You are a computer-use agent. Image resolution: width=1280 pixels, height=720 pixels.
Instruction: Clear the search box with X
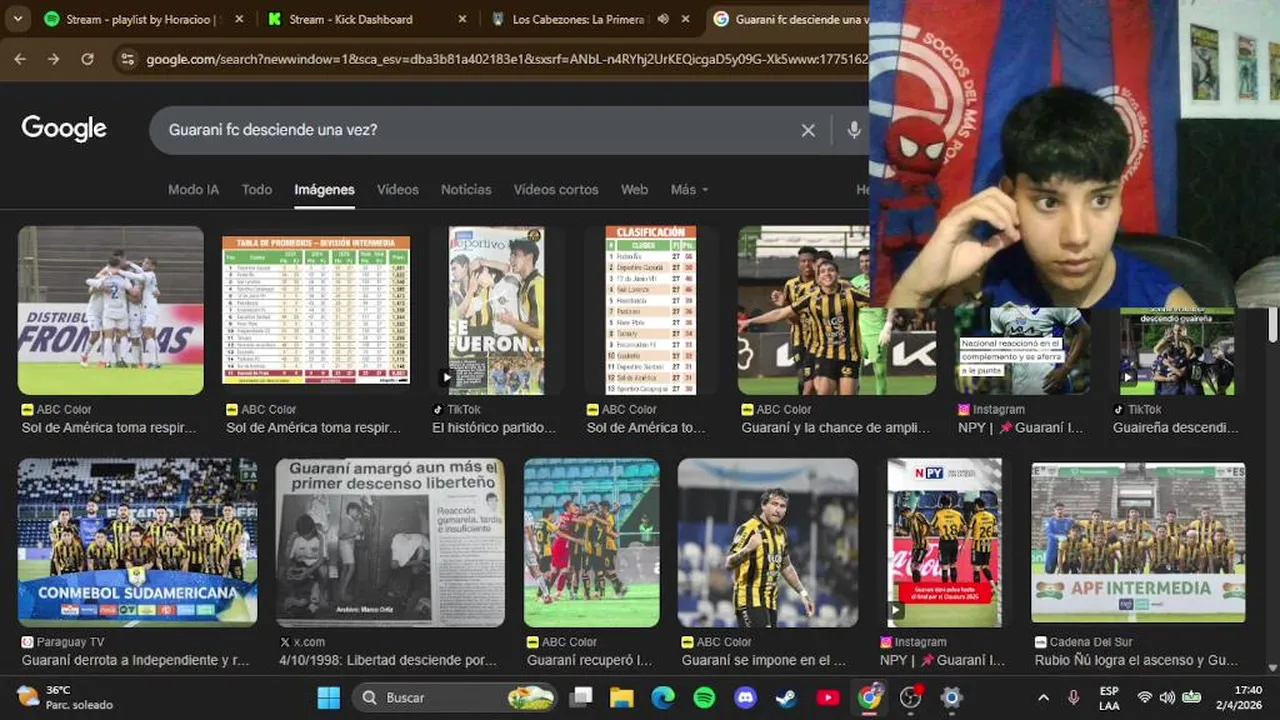click(808, 130)
